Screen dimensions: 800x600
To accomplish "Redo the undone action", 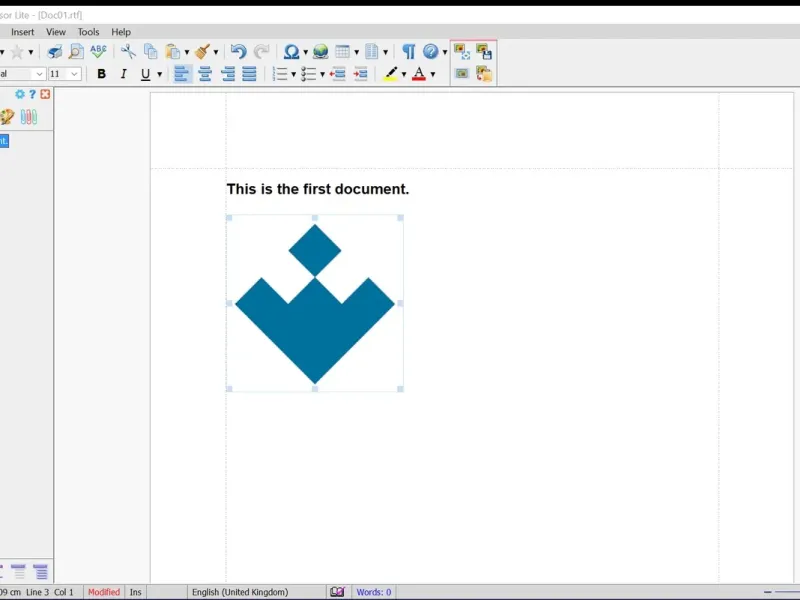I will [261, 52].
